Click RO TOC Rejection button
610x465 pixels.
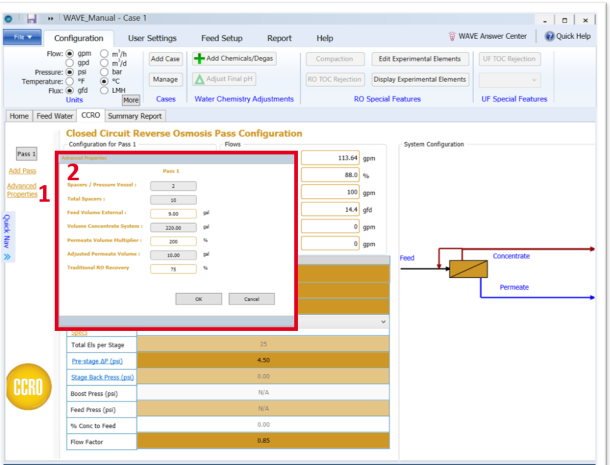335,79
